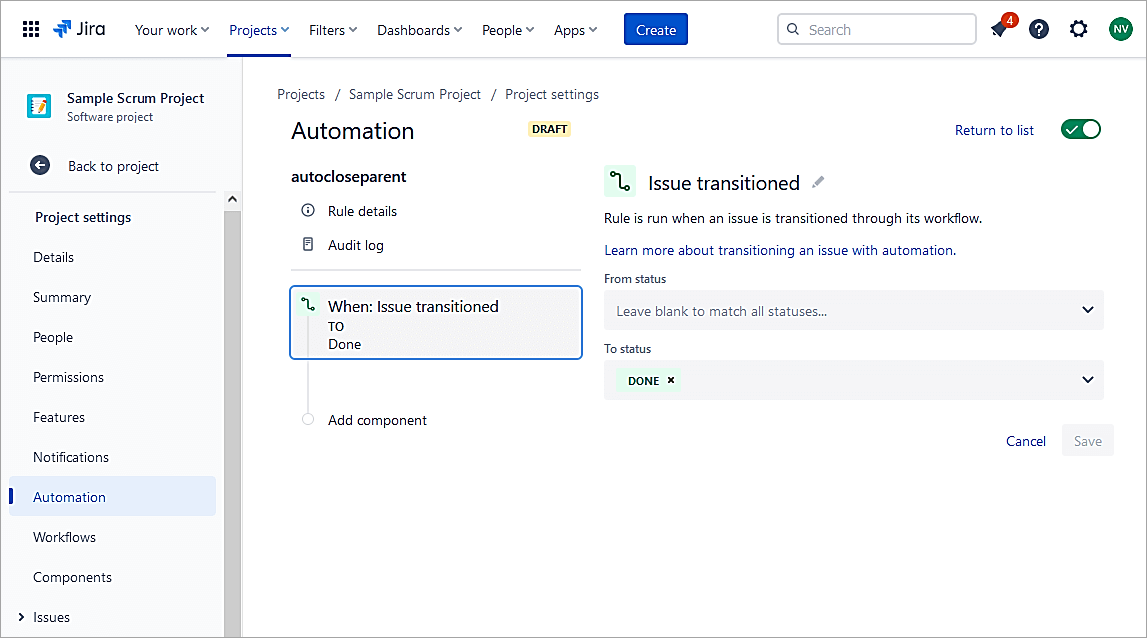Select Workflows in project settings sidebar
Screen dimensions: 1147x638
click(64, 537)
